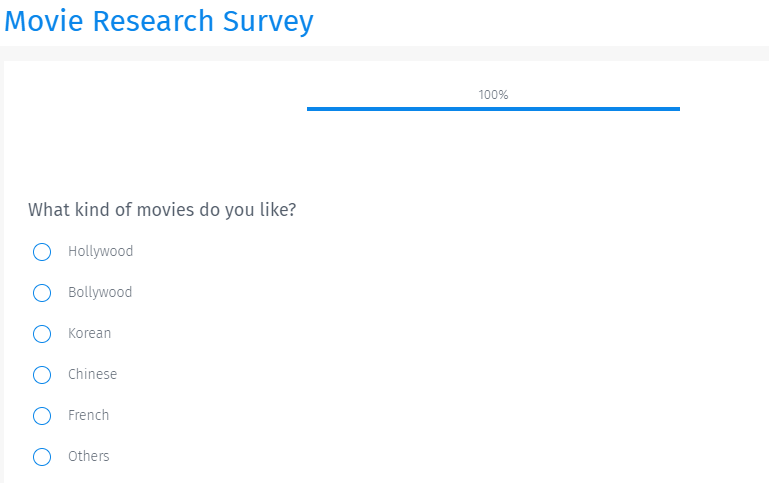Mark the Chinese radio button
The width and height of the screenshot is (769, 483).
click(42, 375)
